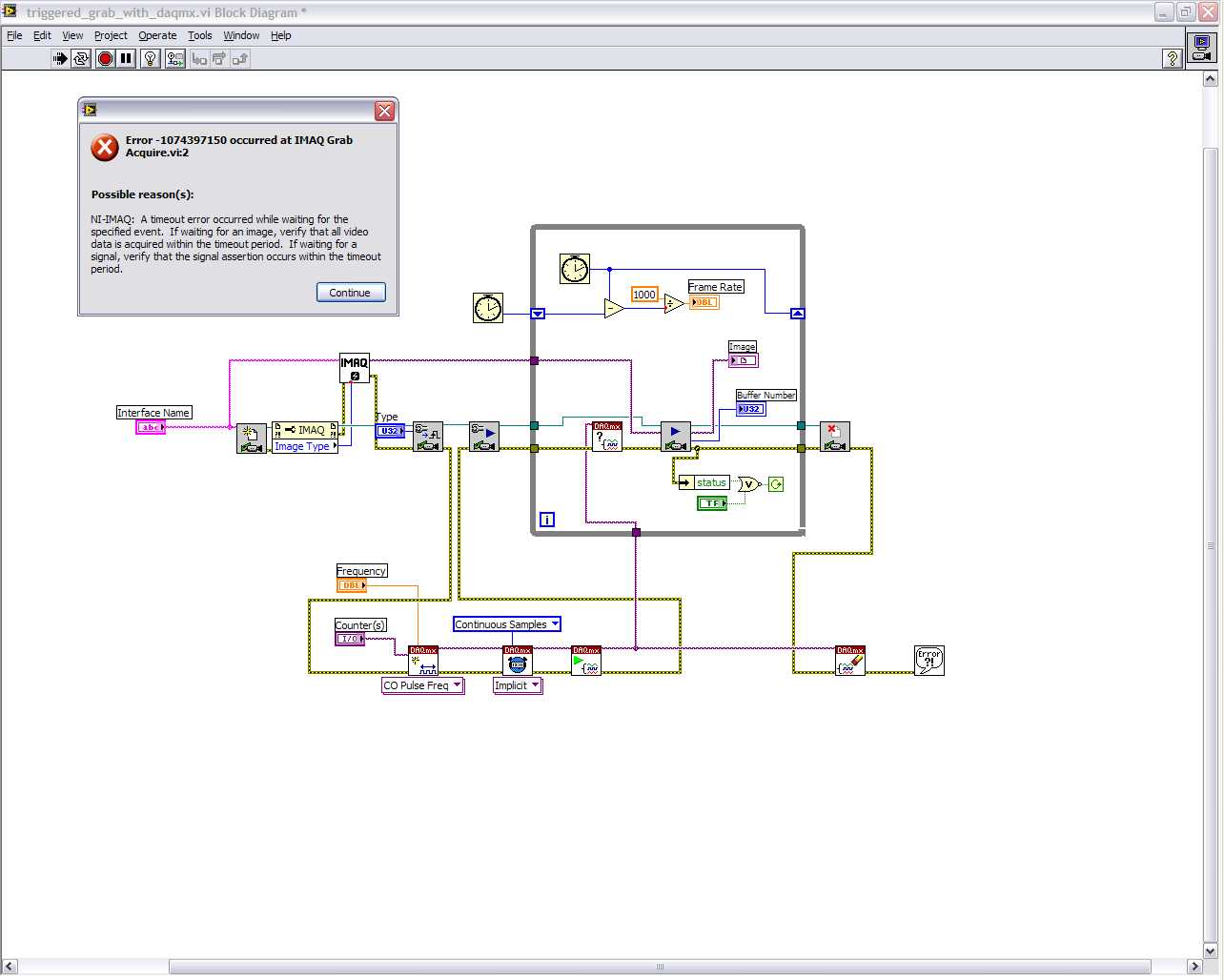Select the Subtract function node

615,308
